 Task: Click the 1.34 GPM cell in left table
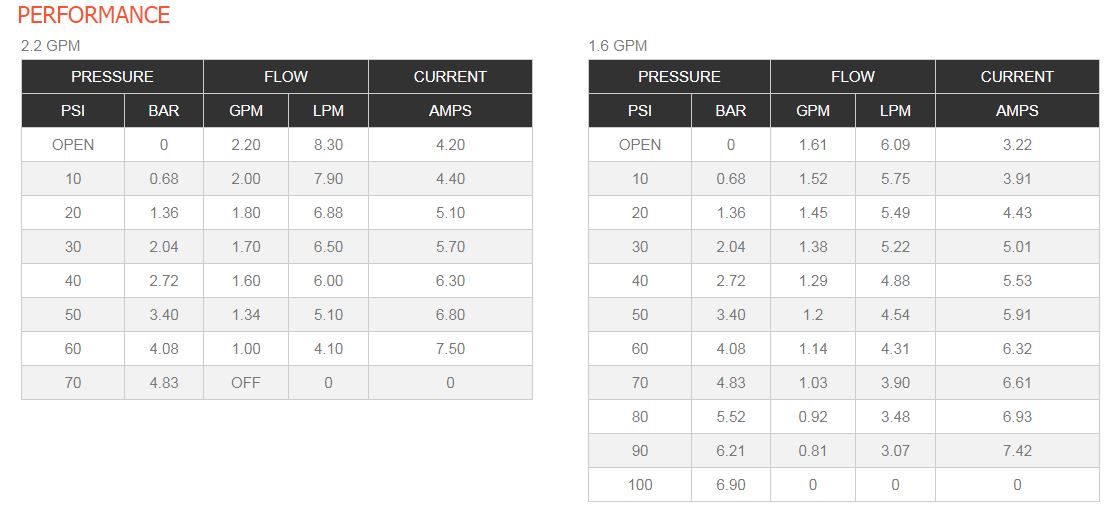tap(246, 315)
